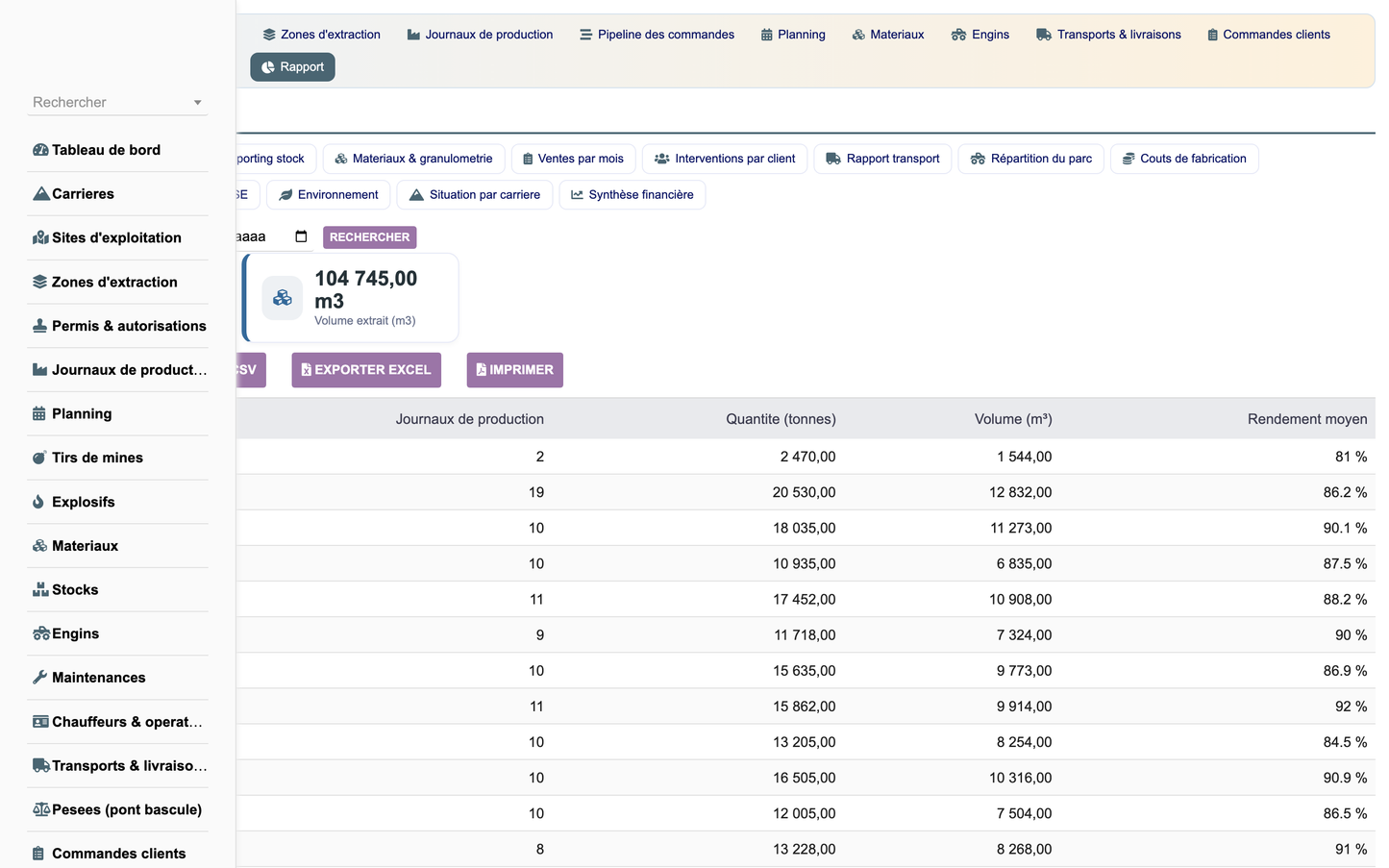This screenshot has width=1389, height=868.
Task: Click the Journaux de production column header
Action: coord(470,419)
